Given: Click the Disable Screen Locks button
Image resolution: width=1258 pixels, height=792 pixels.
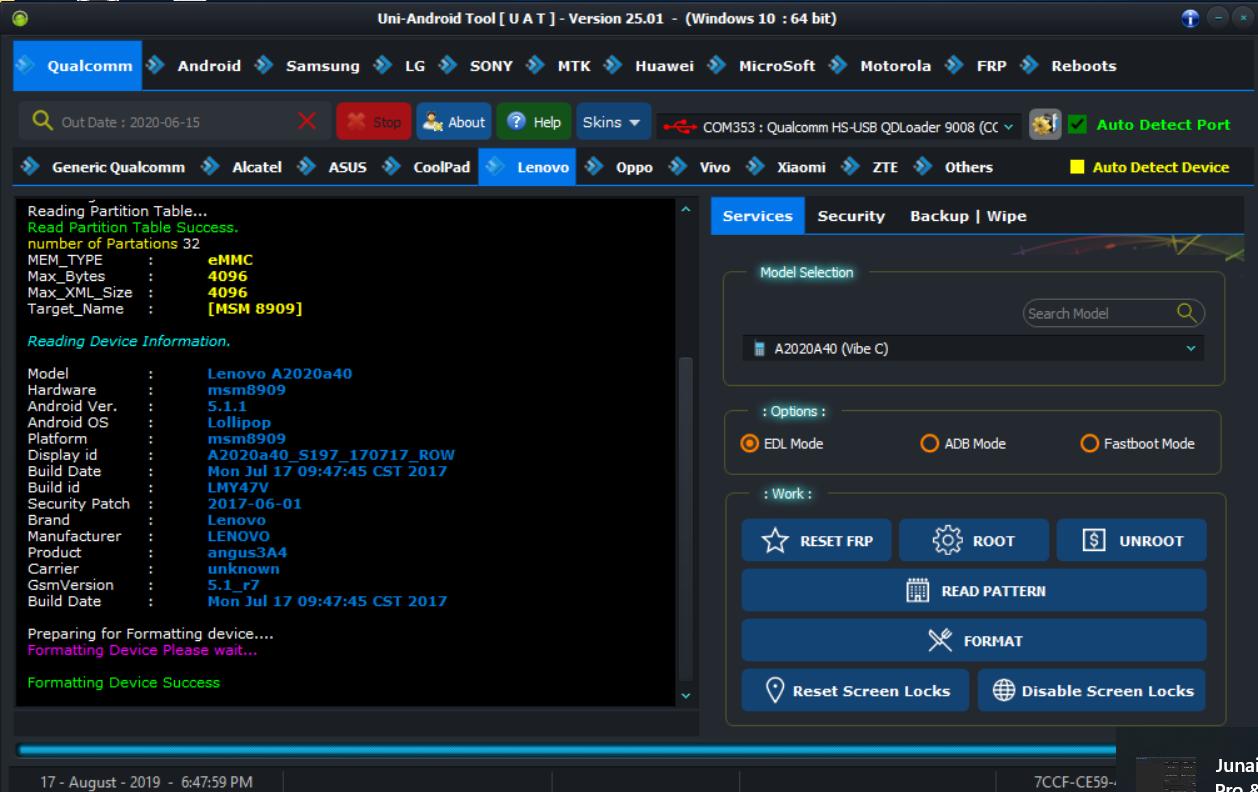Looking at the screenshot, I should point(1092,690).
